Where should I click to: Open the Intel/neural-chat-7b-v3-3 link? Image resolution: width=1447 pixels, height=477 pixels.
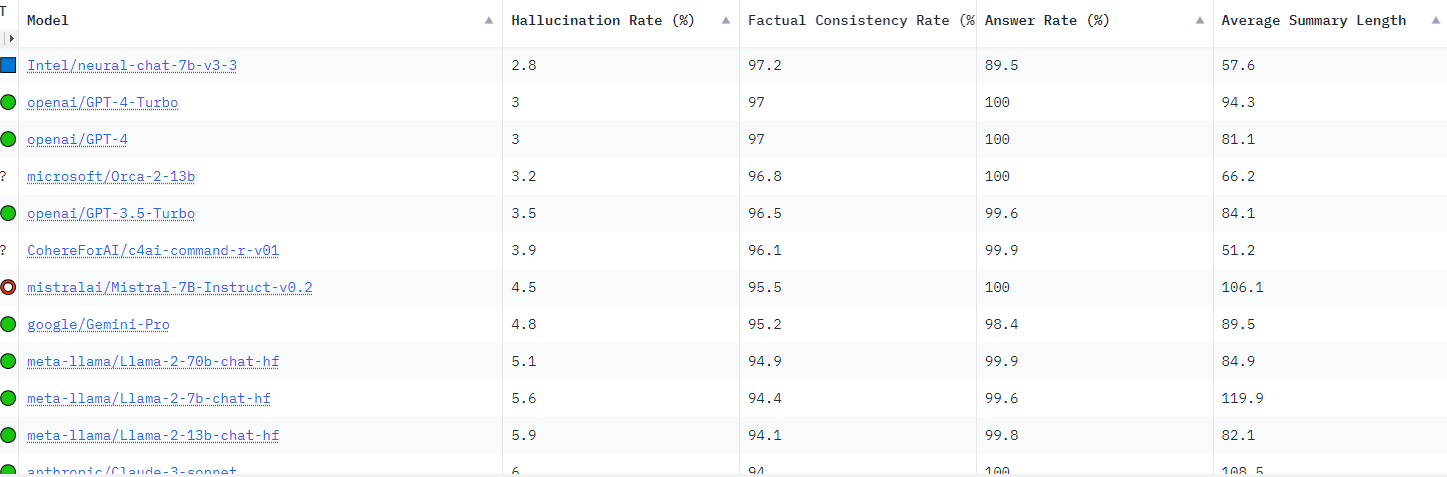click(132, 65)
